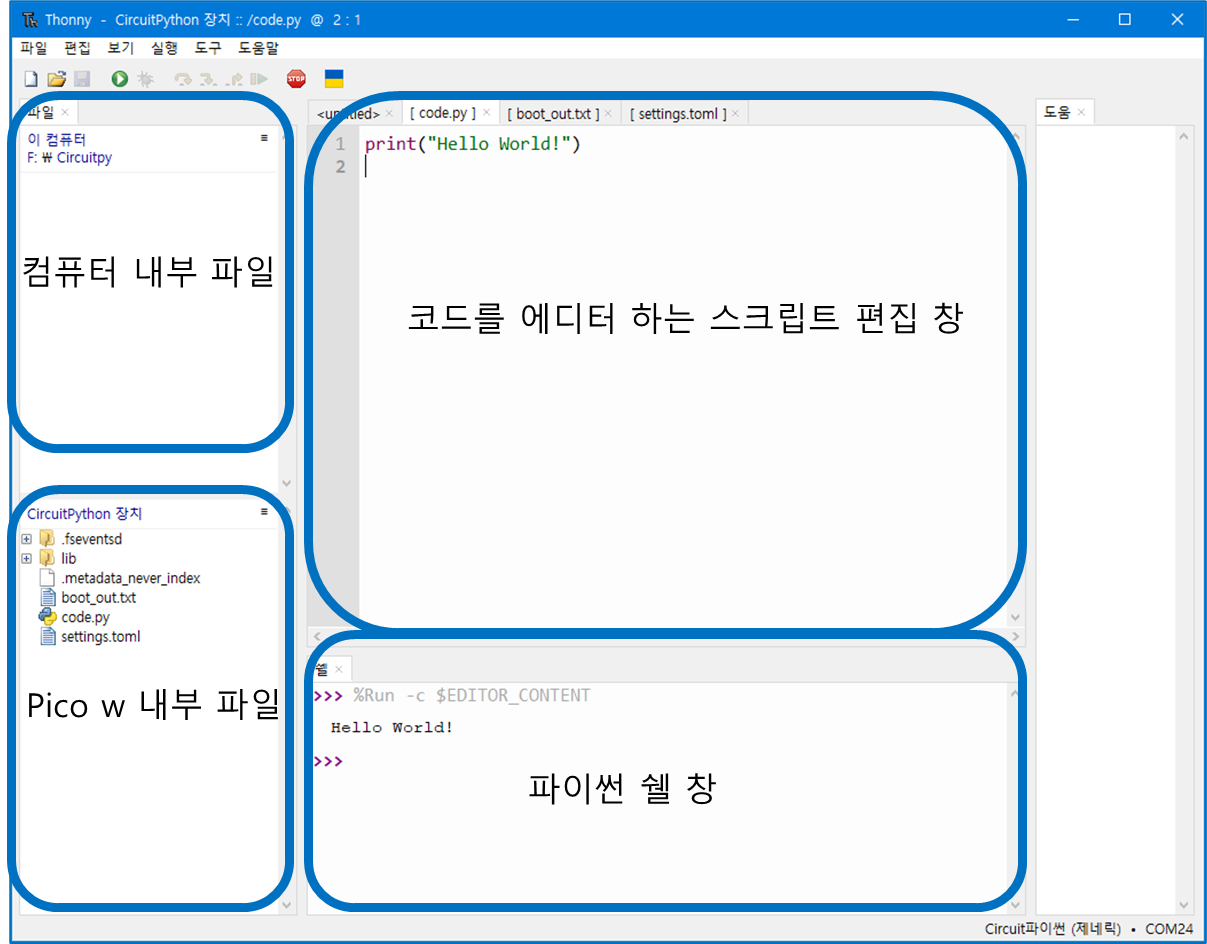Click the code.py Python file icon

point(47,617)
